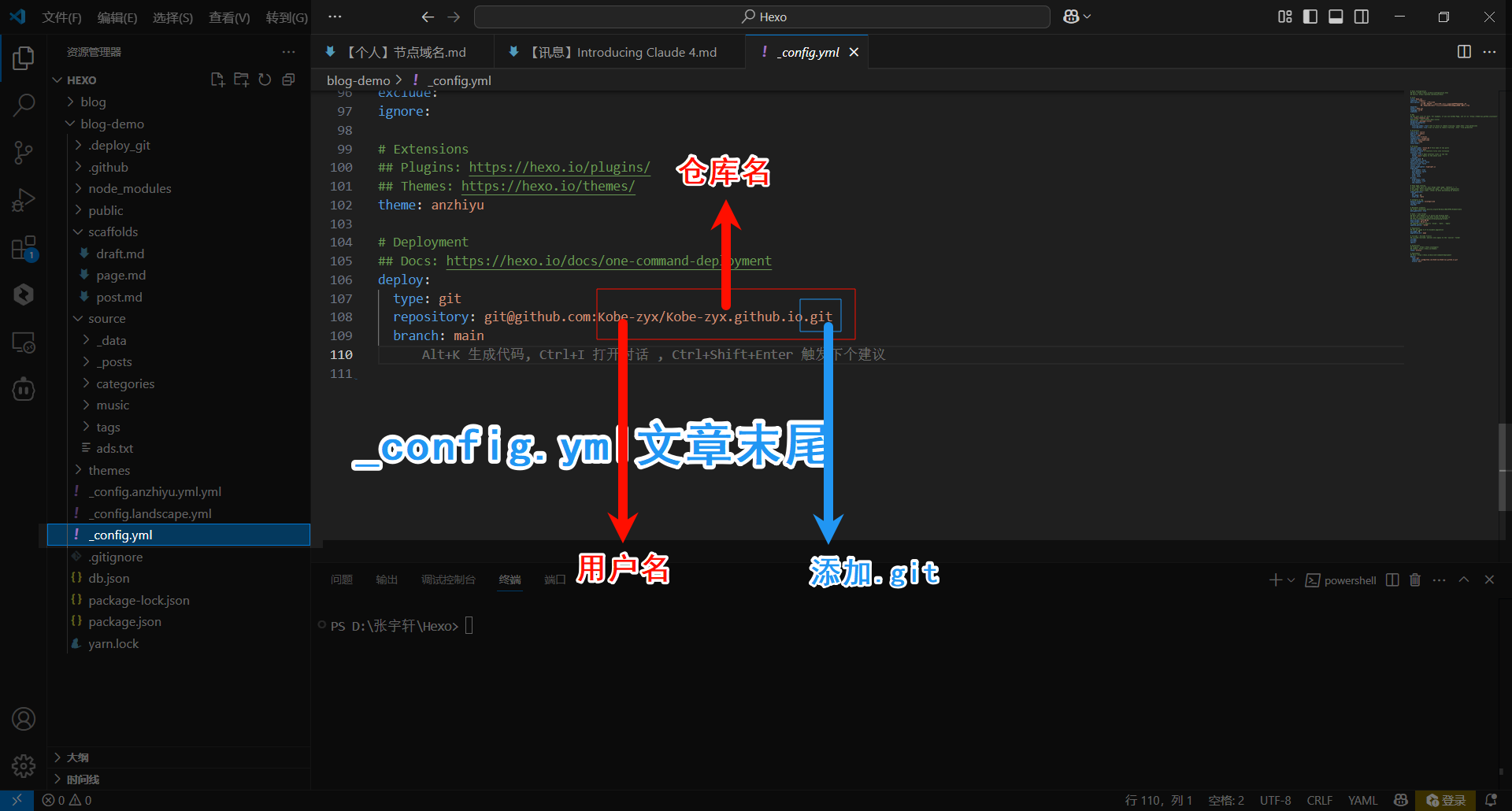Image resolution: width=1512 pixels, height=811 pixels.
Task: Switch to 节点域名.md tab
Action: pyautogui.click(x=402, y=52)
